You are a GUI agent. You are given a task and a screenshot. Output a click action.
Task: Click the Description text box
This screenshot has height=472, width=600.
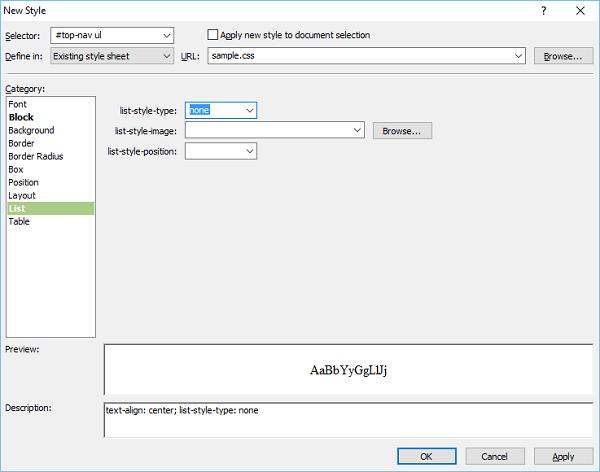pyautogui.click(x=348, y=420)
